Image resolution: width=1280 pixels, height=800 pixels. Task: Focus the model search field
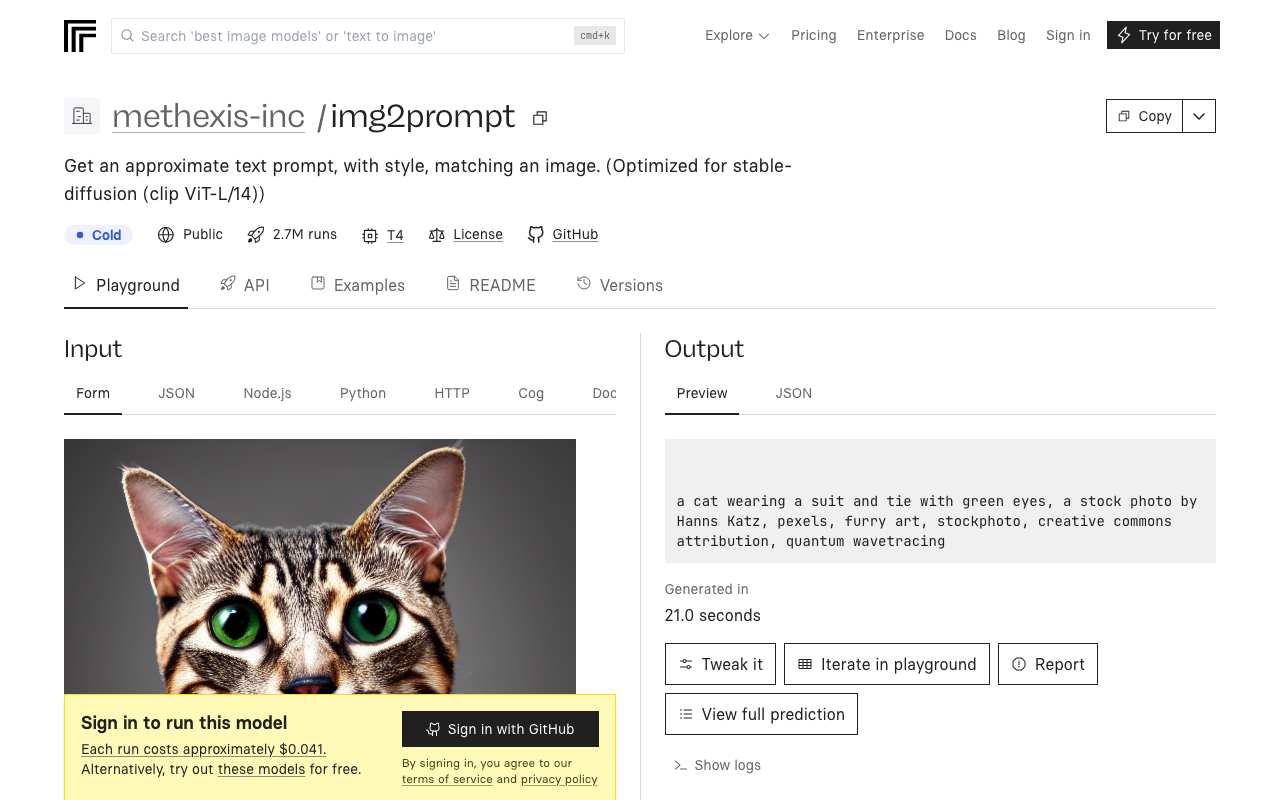[x=355, y=36]
